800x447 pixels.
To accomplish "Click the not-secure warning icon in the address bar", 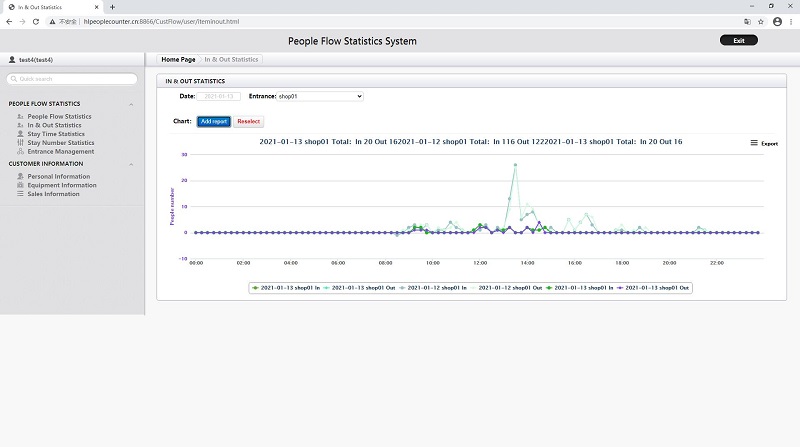I will (52, 21).
